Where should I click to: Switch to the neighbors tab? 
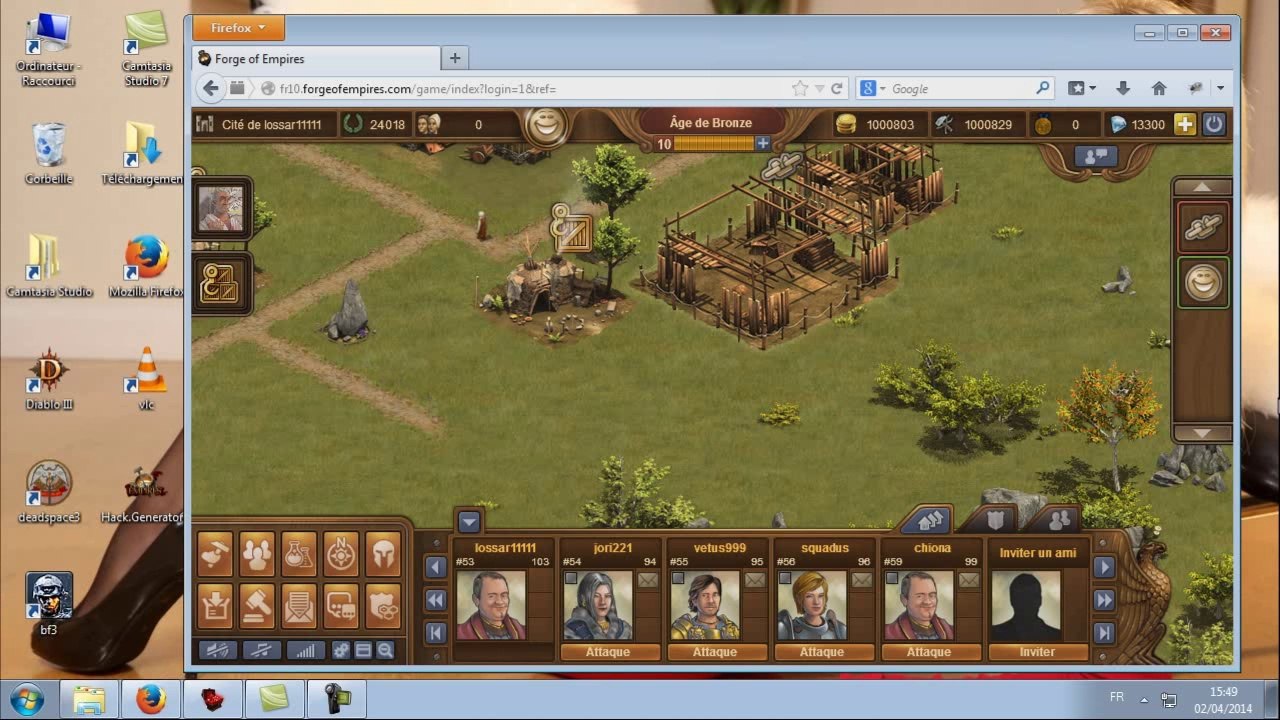930,520
